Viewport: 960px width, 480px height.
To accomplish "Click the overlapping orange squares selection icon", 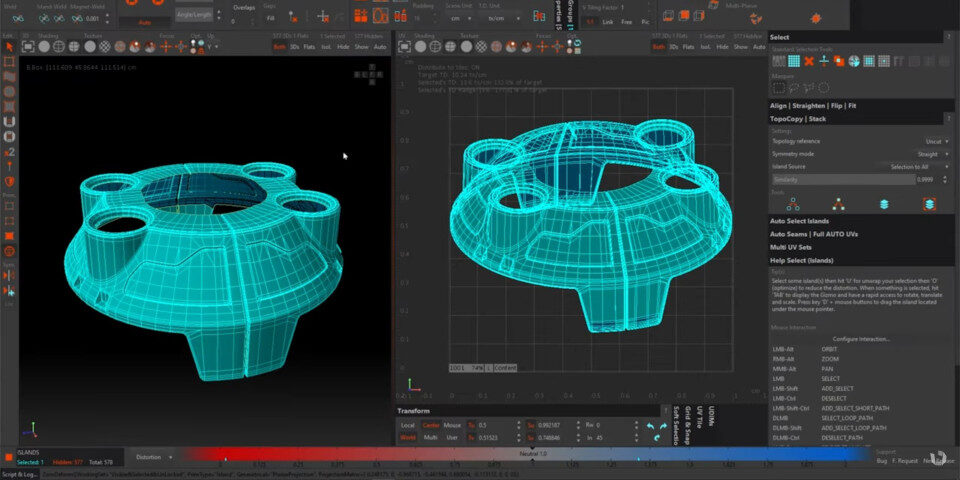I will 839,61.
